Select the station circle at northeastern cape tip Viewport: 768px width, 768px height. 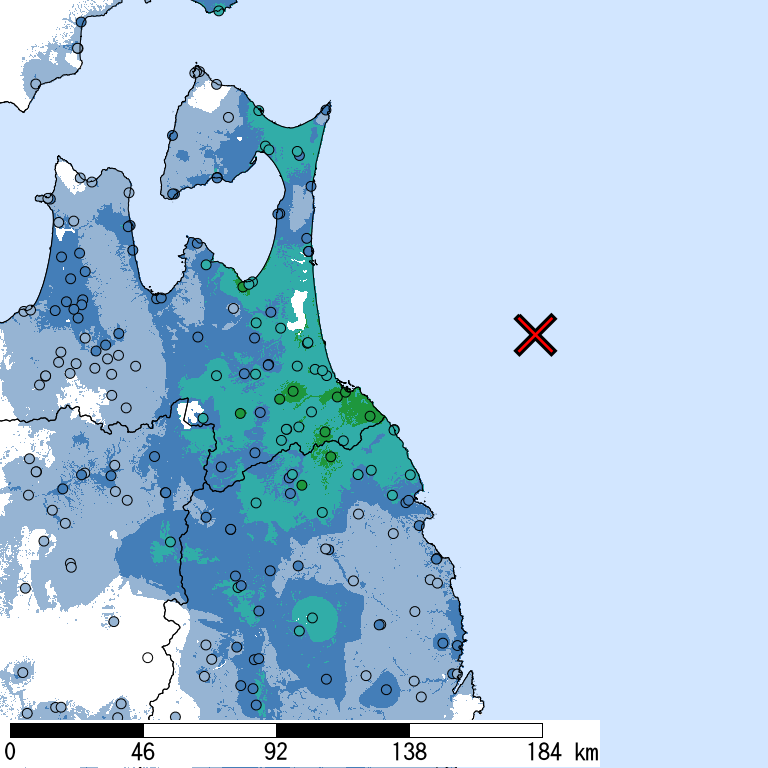326,109
